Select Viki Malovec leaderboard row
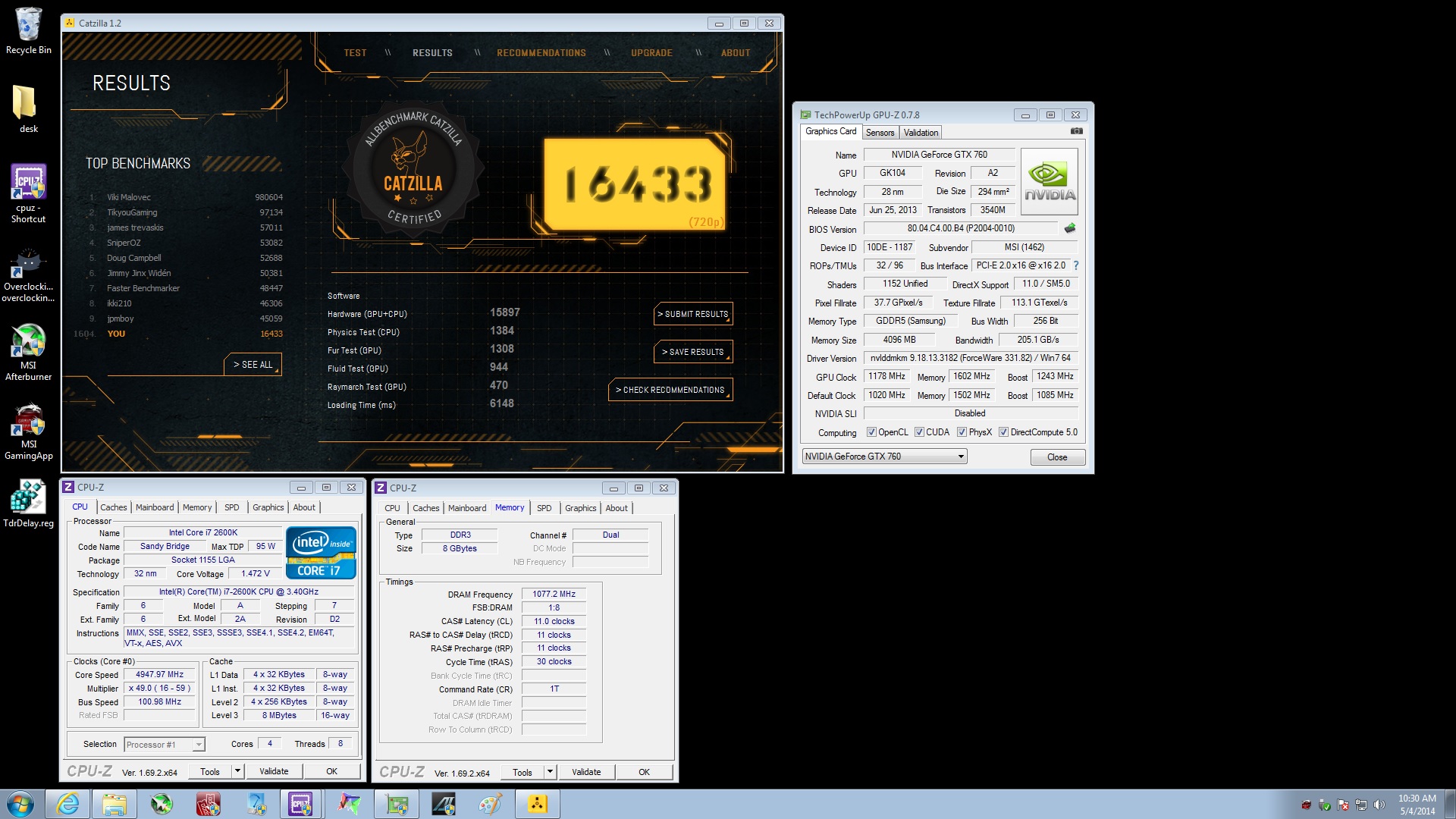The width and height of the screenshot is (1456, 819). coord(185,197)
